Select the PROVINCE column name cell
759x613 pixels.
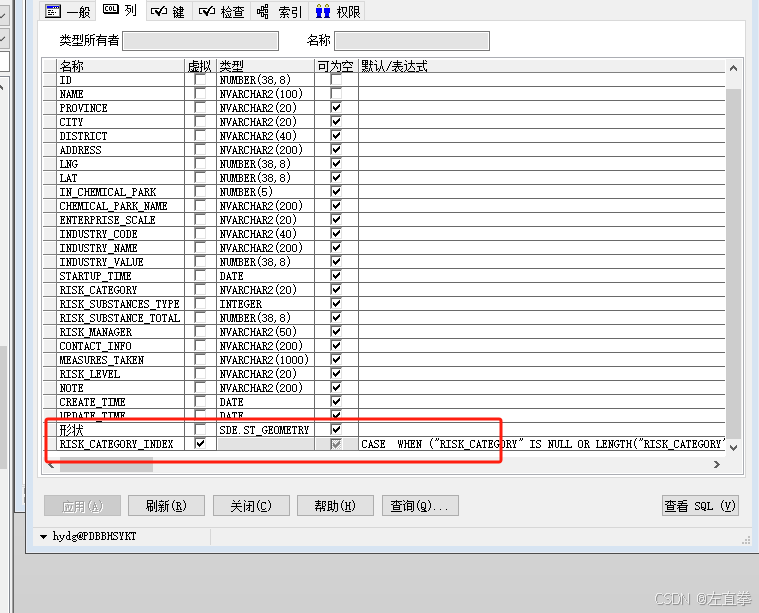click(121, 107)
